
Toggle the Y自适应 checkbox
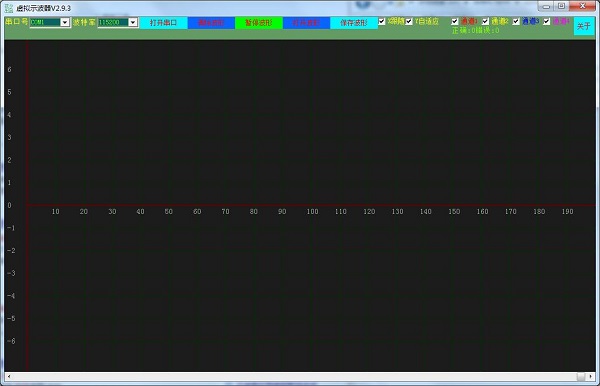(409, 21)
